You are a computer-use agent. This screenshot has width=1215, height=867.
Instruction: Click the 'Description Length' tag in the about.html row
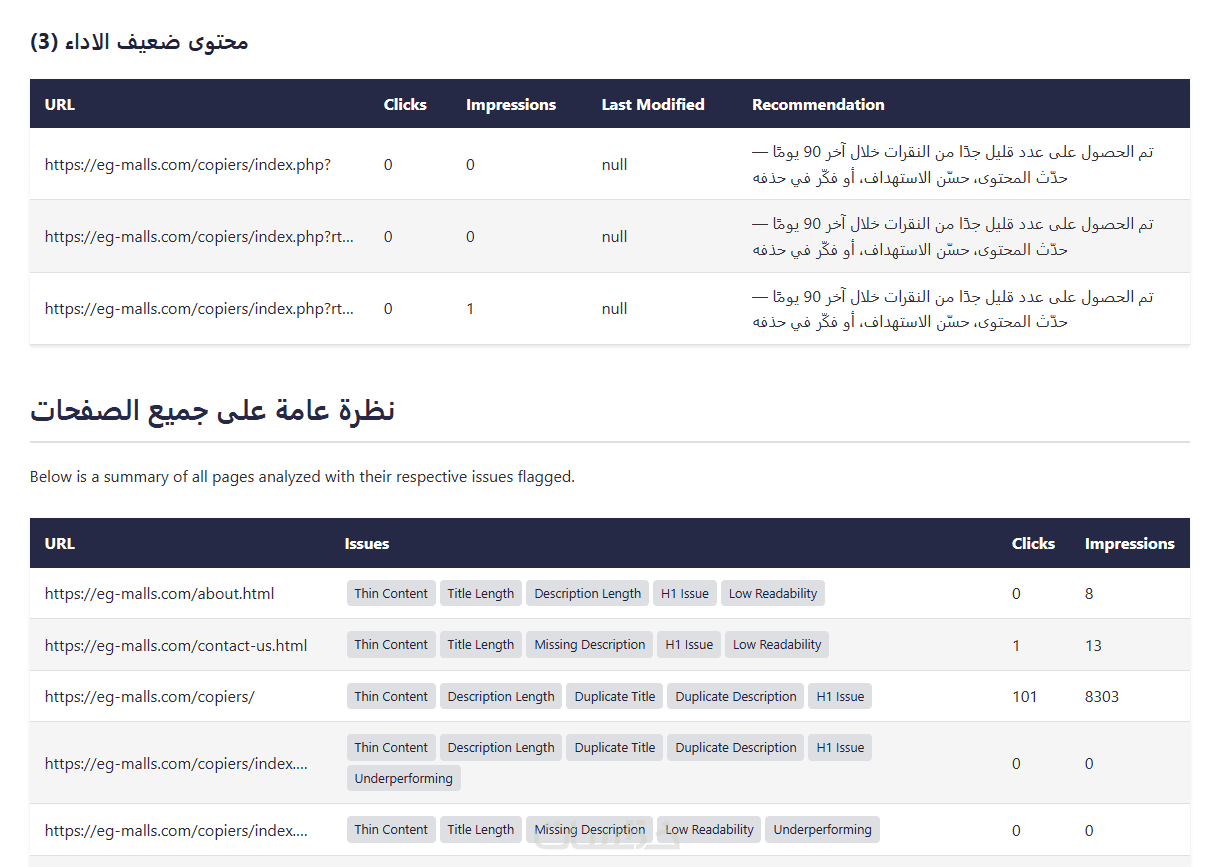pos(588,594)
